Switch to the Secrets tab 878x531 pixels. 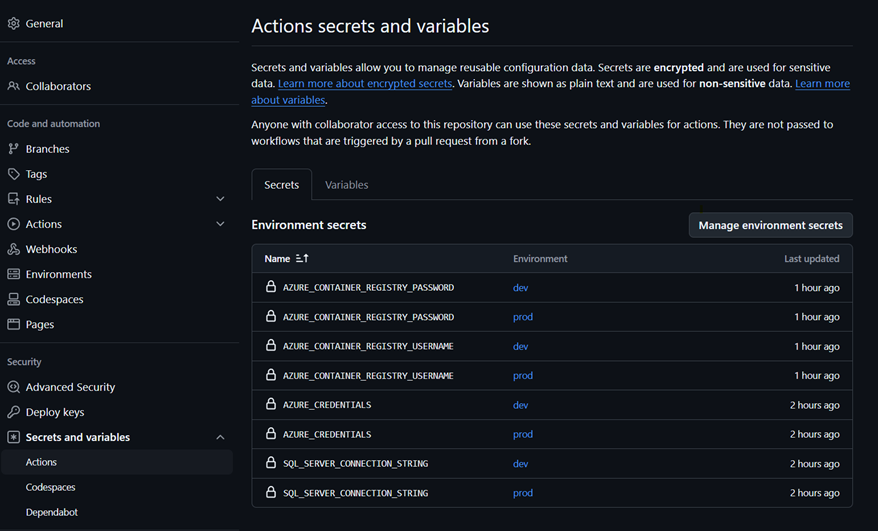(282, 185)
